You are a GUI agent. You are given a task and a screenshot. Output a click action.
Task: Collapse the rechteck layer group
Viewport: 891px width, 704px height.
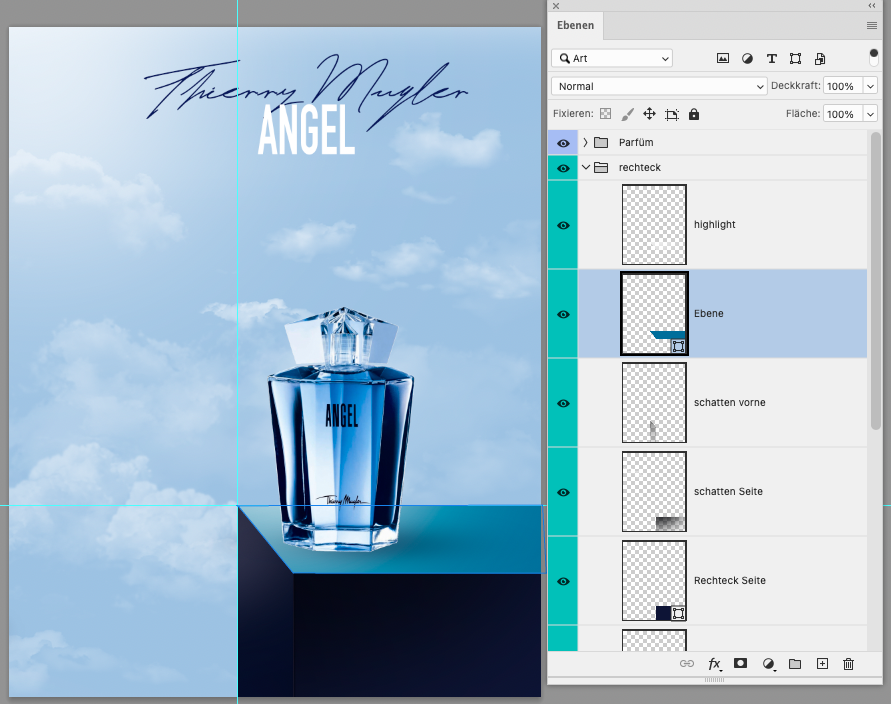coord(586,168)
